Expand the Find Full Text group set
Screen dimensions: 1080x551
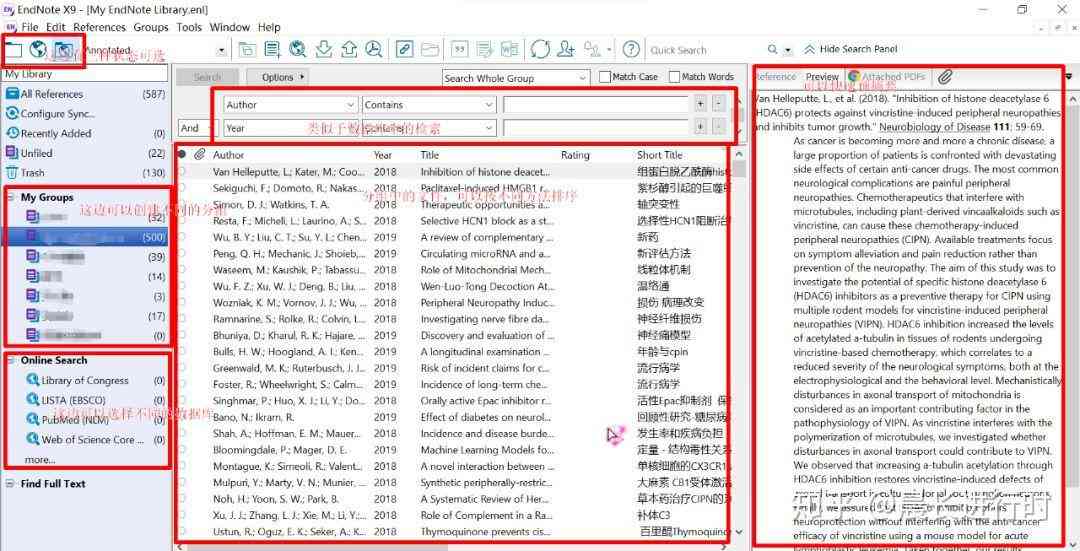tap(11, 484)
